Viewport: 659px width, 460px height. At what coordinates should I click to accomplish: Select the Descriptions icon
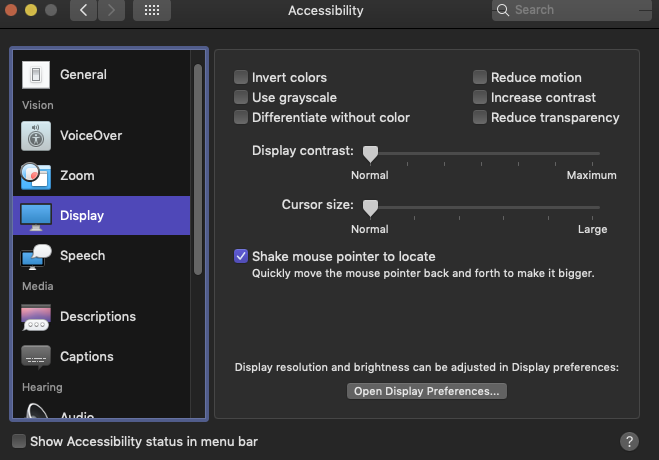click(x=36, y=317)
